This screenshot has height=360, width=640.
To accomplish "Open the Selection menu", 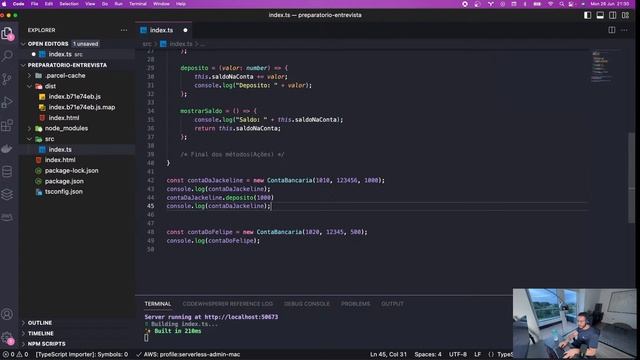I will pos(69,4).
